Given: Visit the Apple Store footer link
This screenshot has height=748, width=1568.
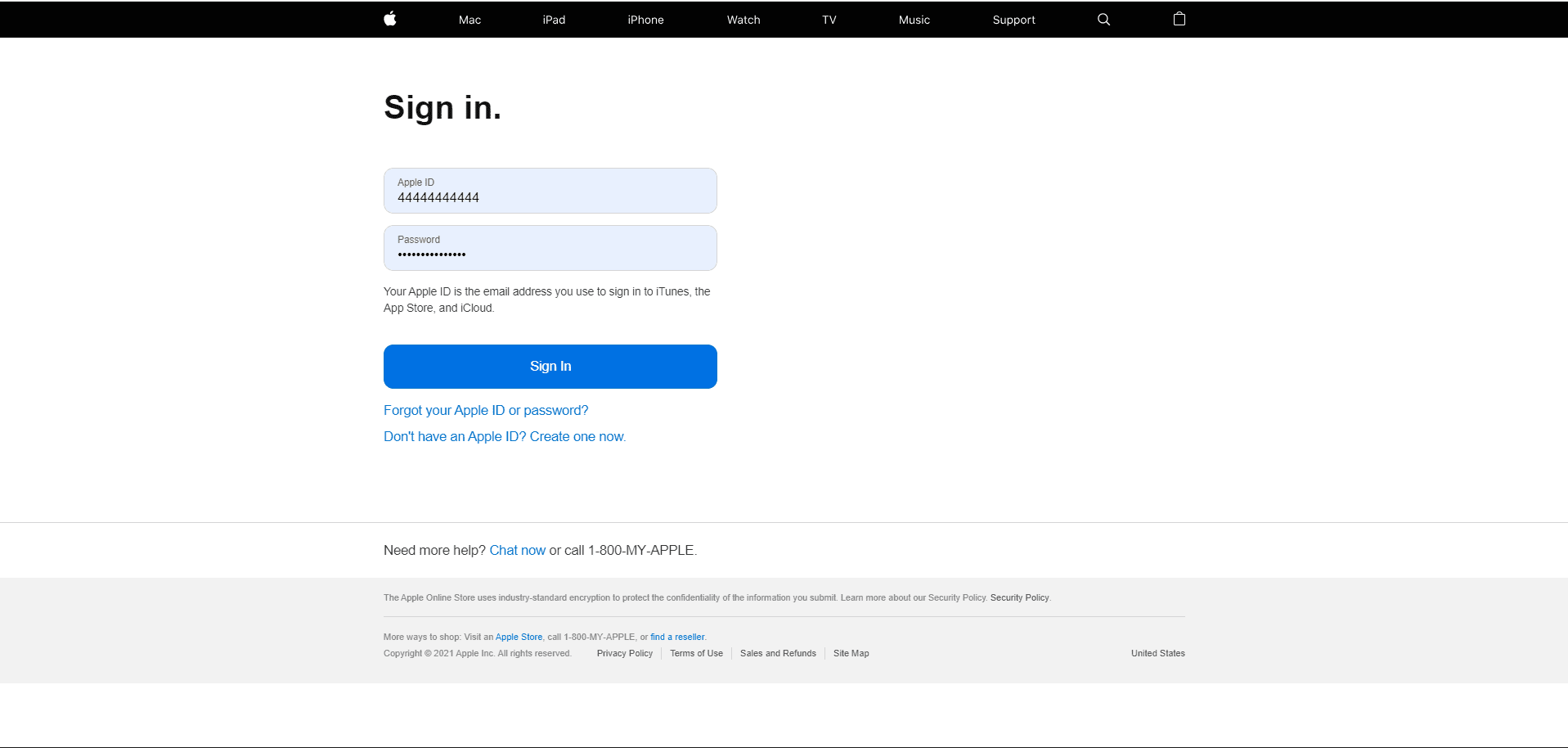Looking at the screenshot, I should pos(519,638).
